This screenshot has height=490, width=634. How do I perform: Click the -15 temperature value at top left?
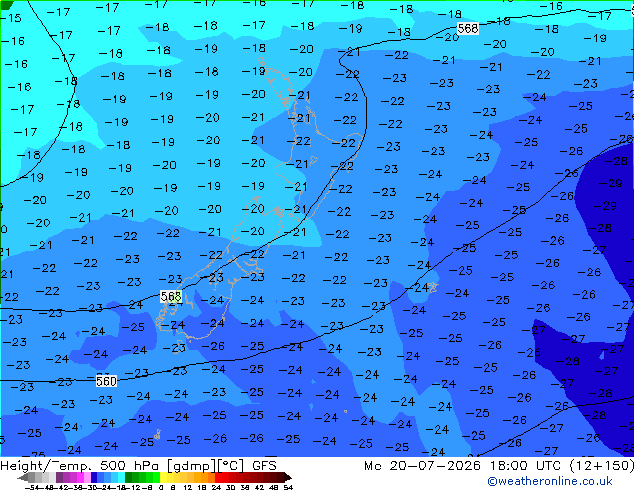pyautogui.click(x=11, y=18)
